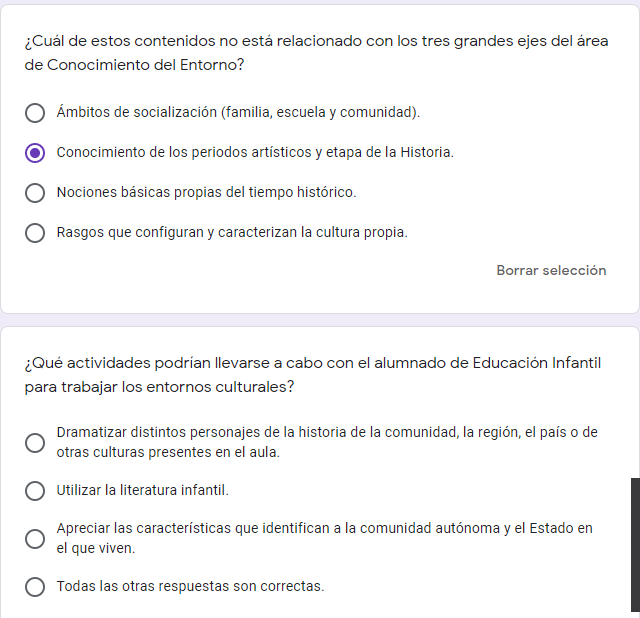640x618 pixels.
Task: Click the 'Borrar selección' button
Action: pyautogui.click(x=551, y=270)
